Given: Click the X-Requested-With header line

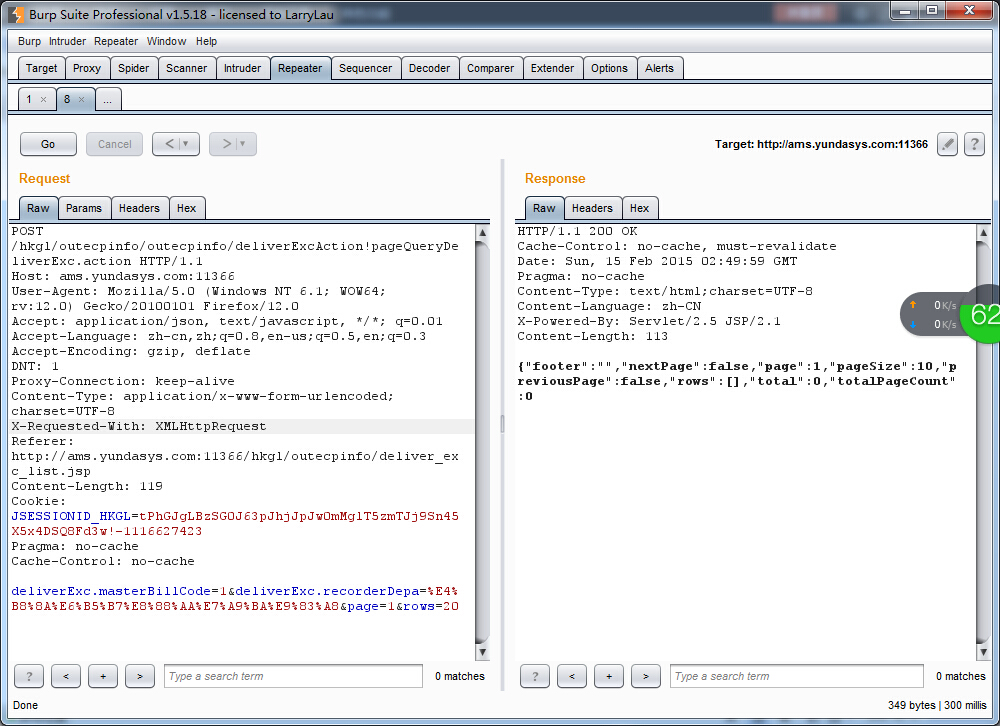Looking at the screenshot, I should (139, 426).
